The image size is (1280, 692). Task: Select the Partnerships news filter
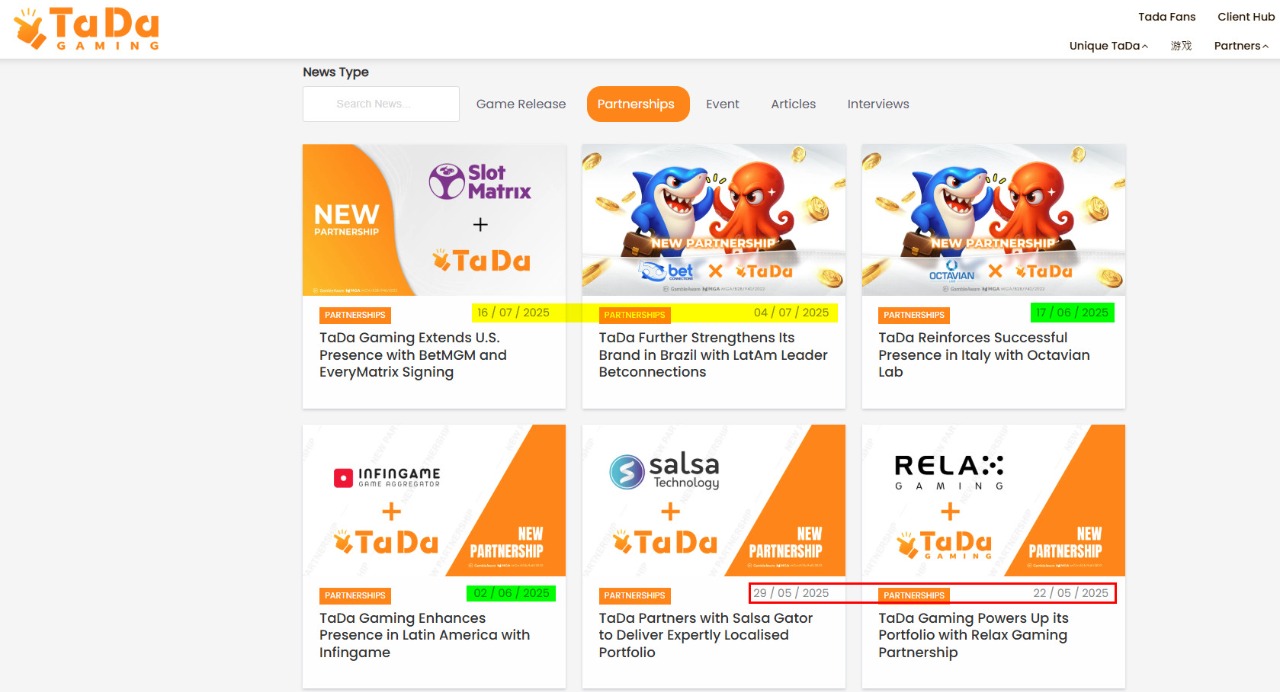[638, 104]
